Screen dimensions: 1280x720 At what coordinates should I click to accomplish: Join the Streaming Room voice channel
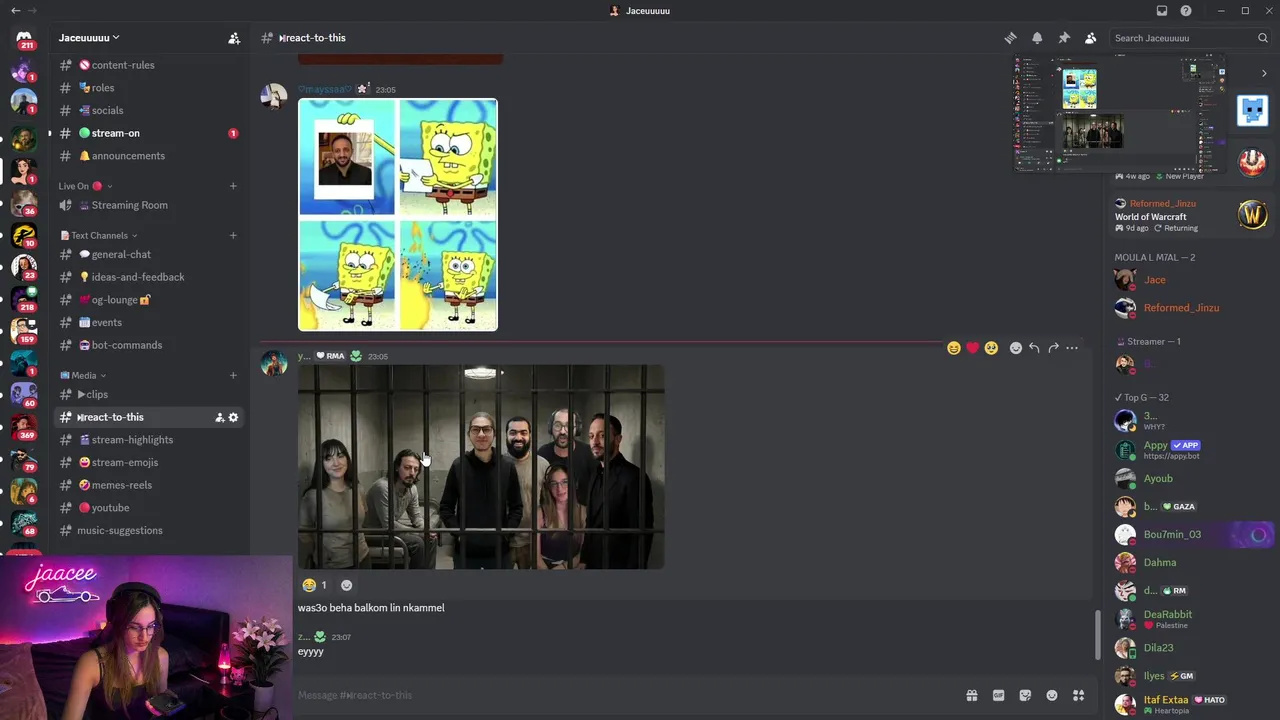pyautogui.click(x=148, y=205)
